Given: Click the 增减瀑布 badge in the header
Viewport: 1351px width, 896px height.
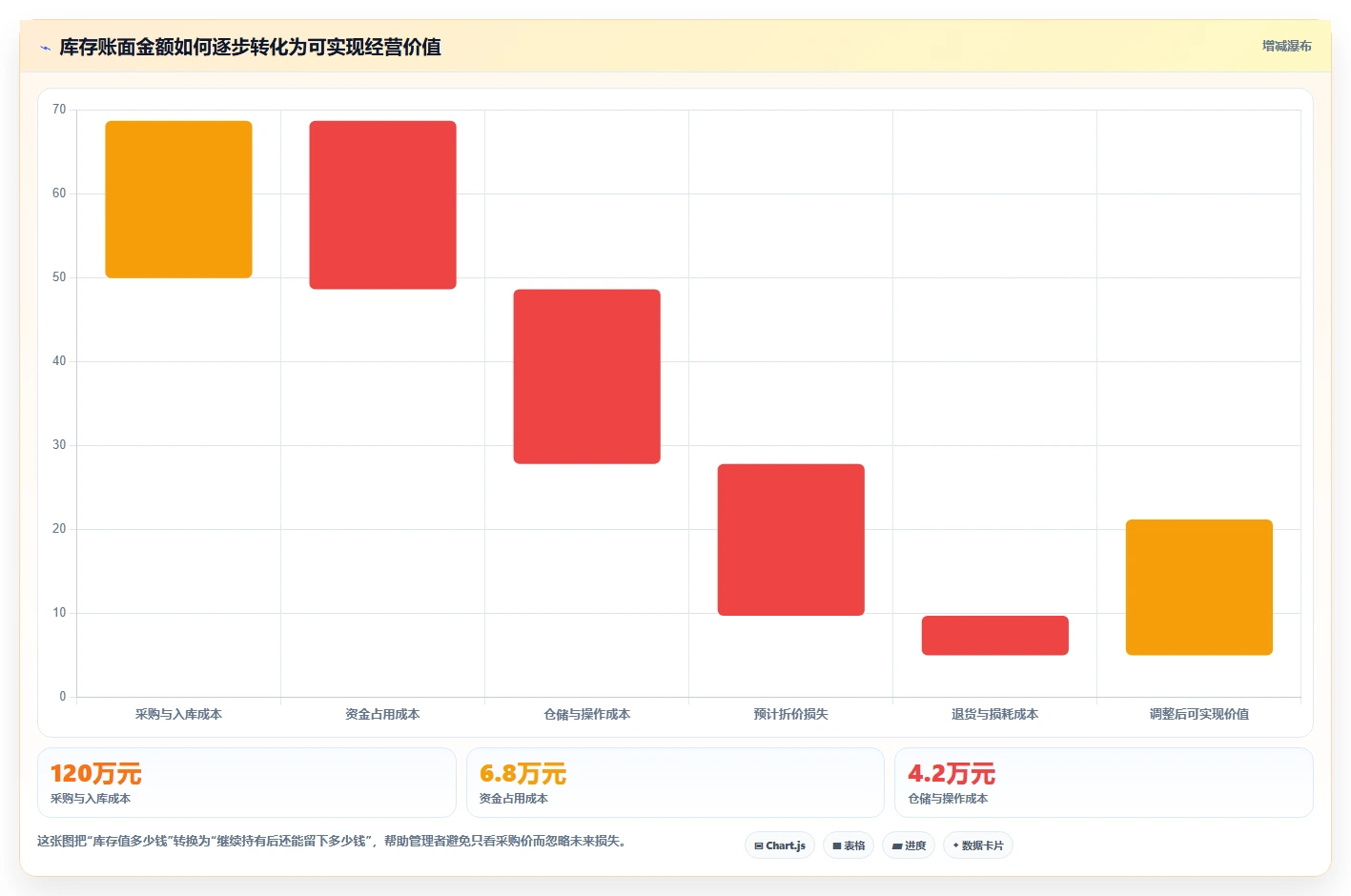Looking at the screenshot, I should click(1286, 46).
